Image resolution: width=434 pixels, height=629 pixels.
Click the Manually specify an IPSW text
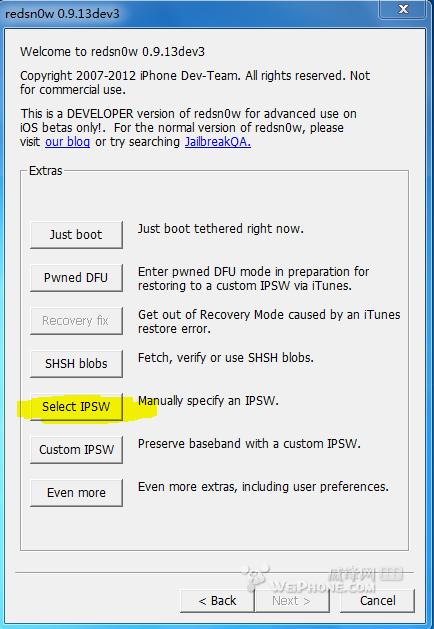[208, 401]
